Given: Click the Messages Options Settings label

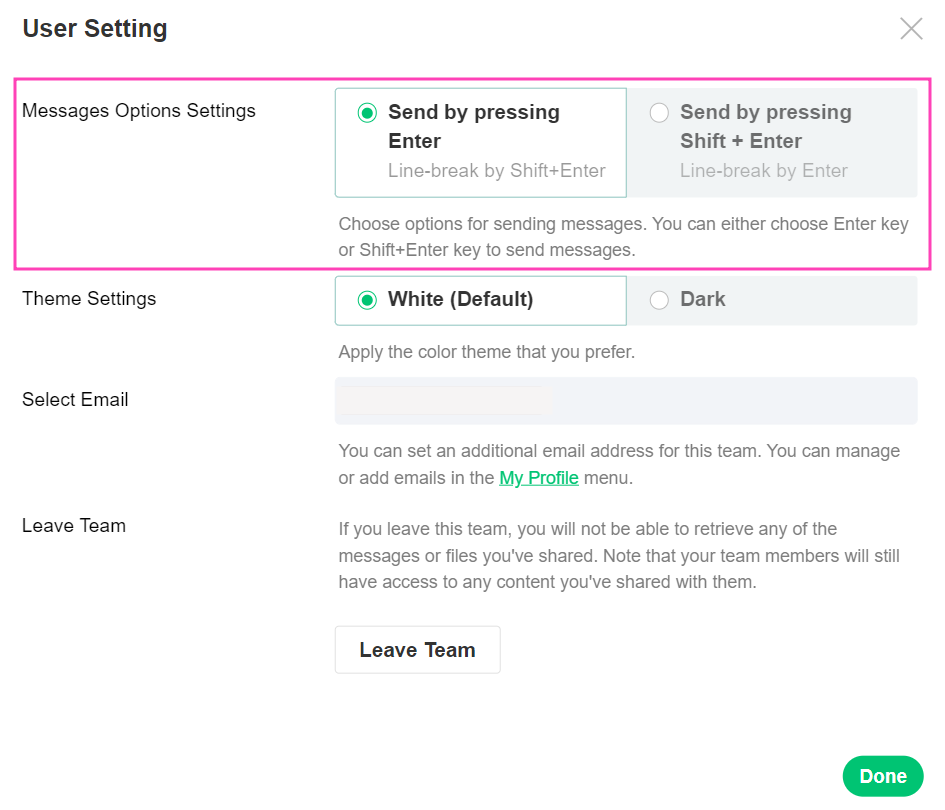Looking at the screenshot, I should pyautogui.click(x=138, y=110).
